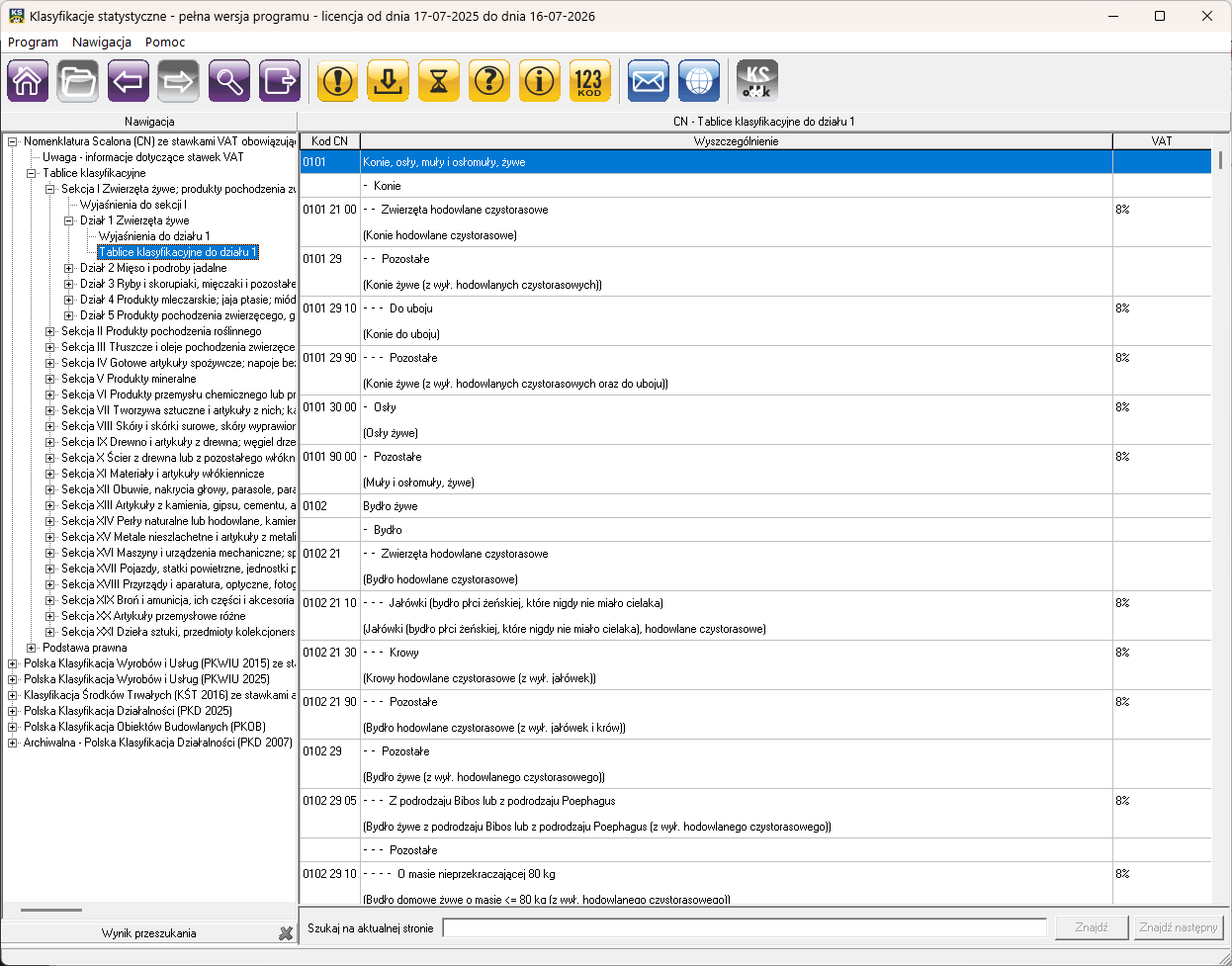This screenshot has width=1232, height=966.
Task: Open the Nawigacja menu
Action: tap(102, 42)
